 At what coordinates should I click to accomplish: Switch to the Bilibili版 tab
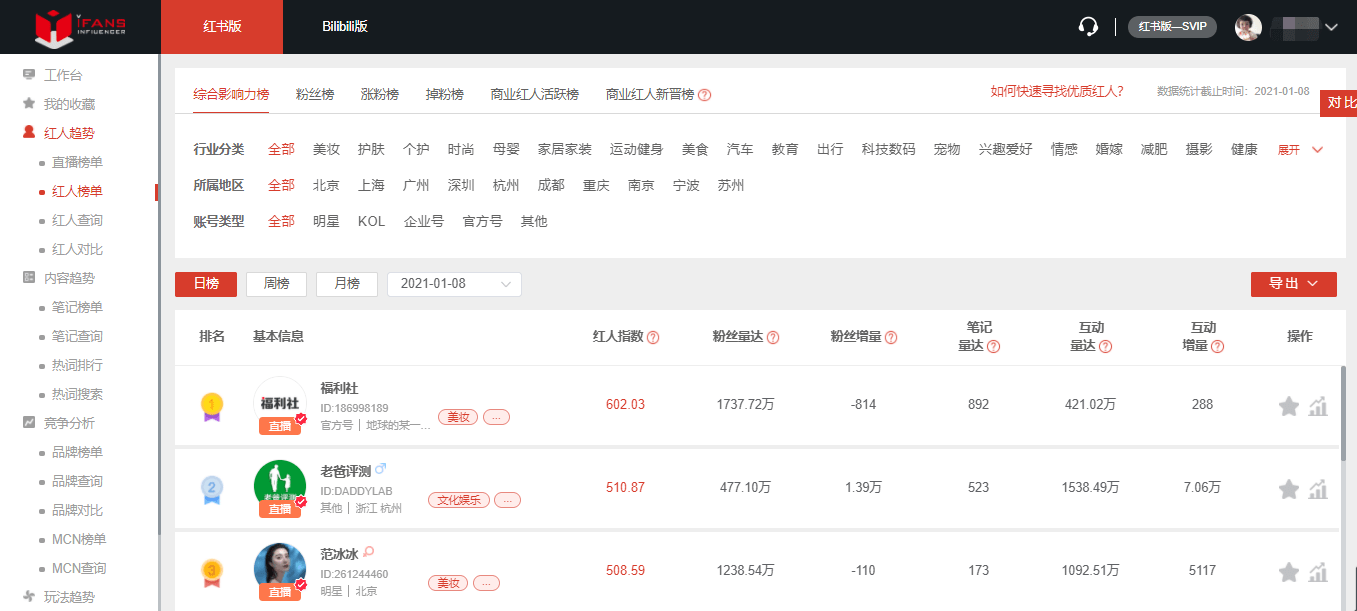(345, 27)
